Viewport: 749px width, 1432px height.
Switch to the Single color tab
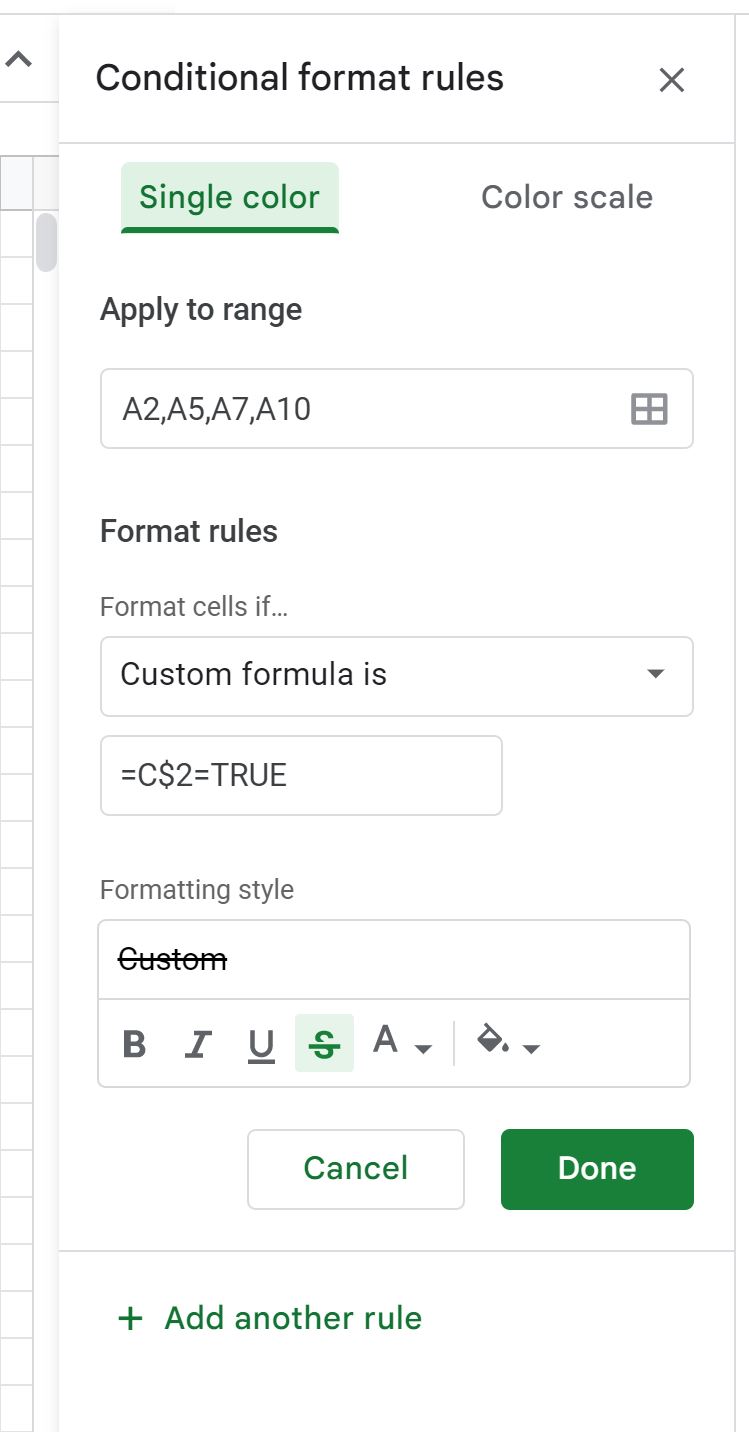click(x=230, y=197)
